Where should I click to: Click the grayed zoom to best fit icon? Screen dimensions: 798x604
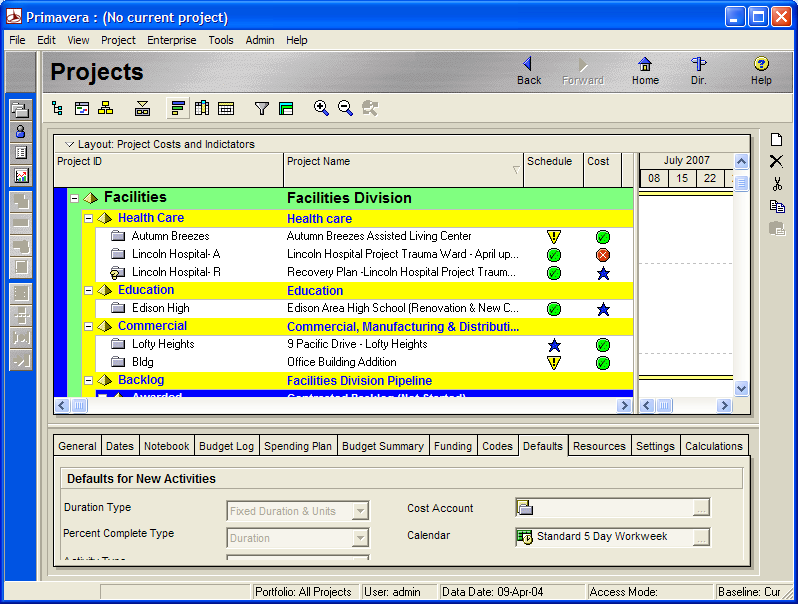click(370, 108)
